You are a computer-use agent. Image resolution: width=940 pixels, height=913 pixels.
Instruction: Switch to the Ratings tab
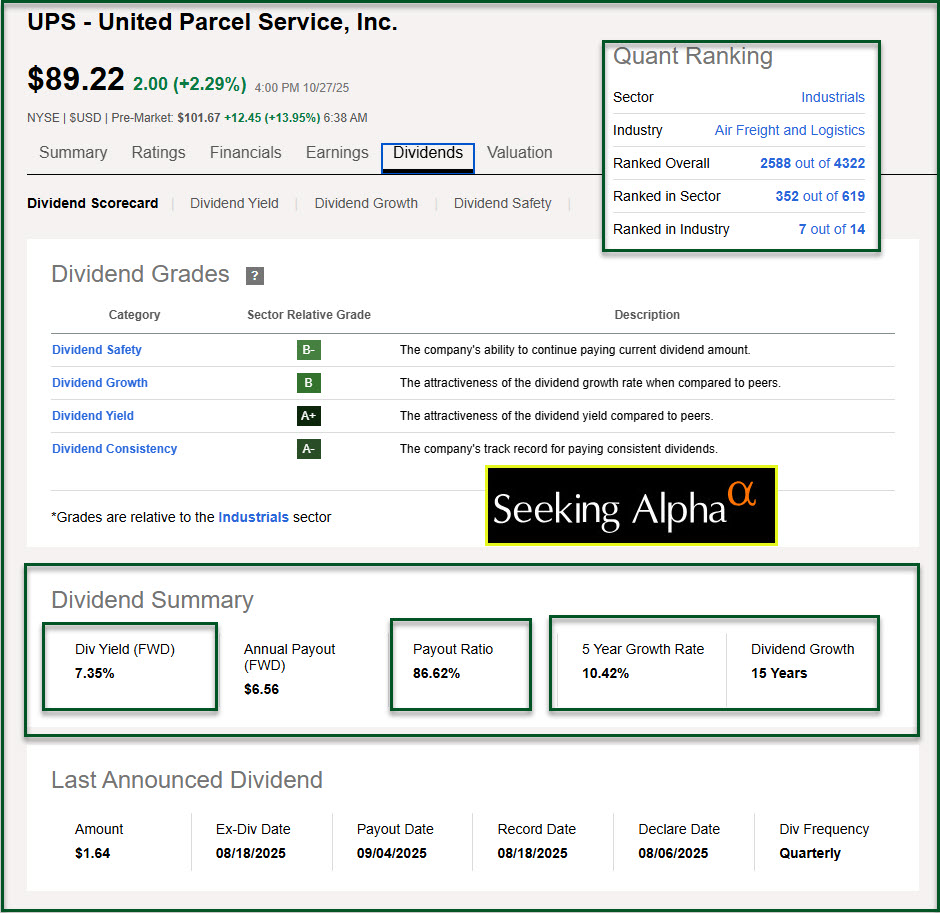[x=158, y=153]
